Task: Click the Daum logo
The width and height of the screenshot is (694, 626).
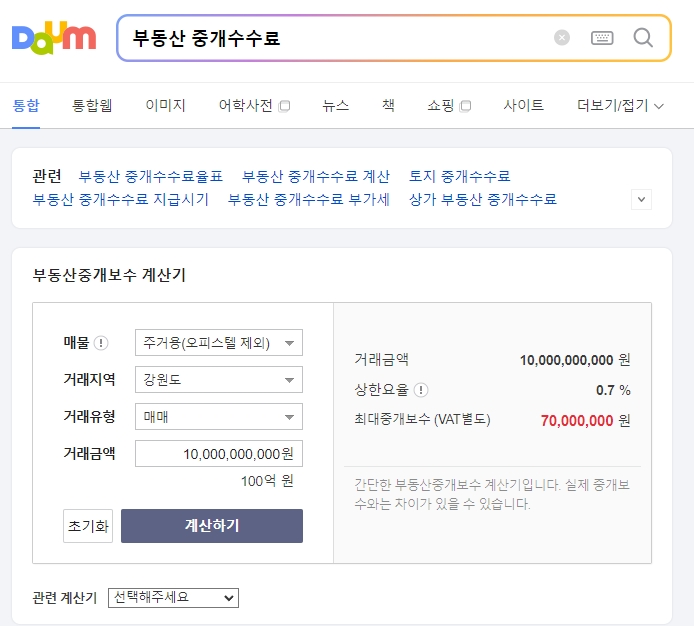Action: pyautogui.click(x=54, y=38)
